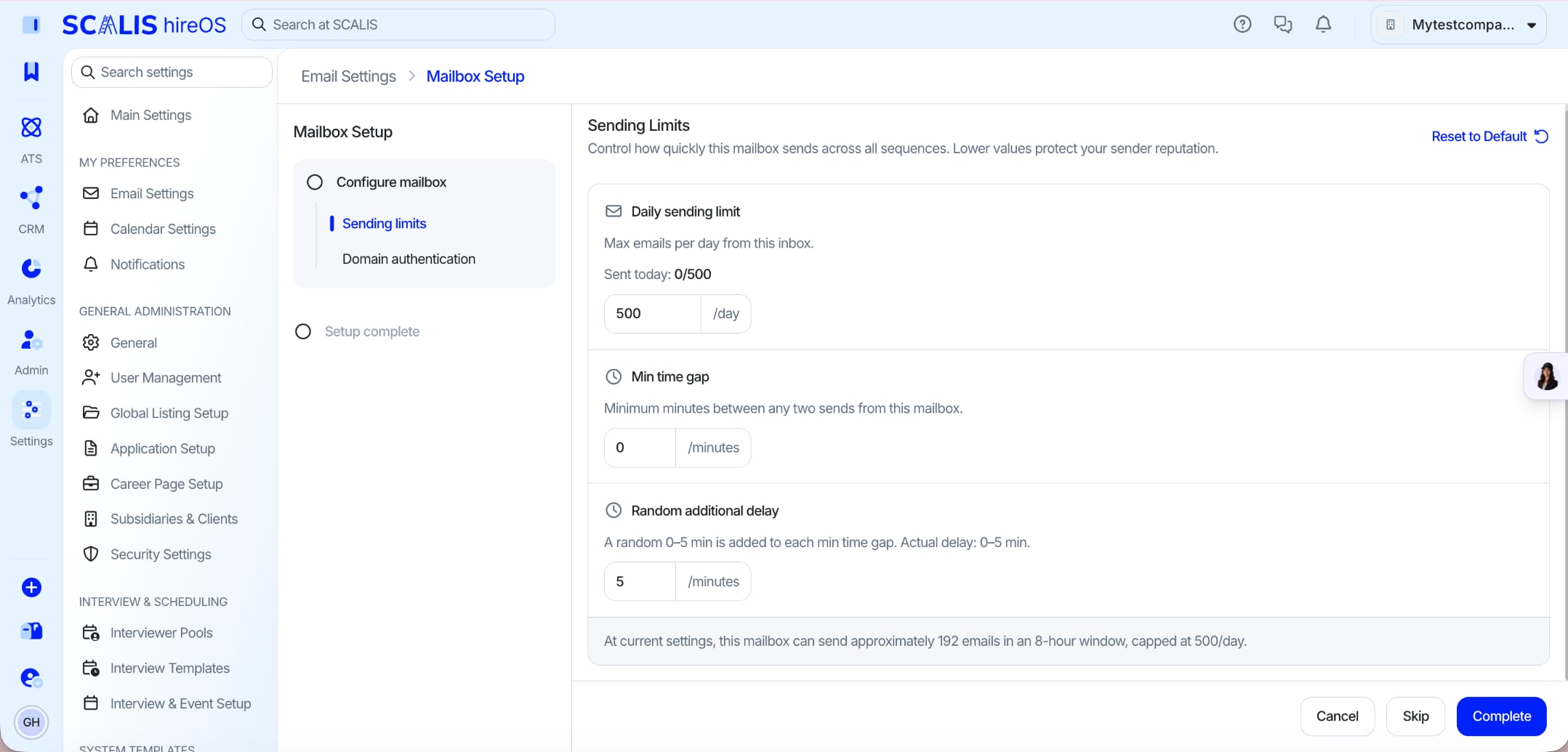Image resolution: width=1568 pixels, height=752 pixels.
Task: Click the Daily sending limit envelope icon
Action: tap(614, 211)
